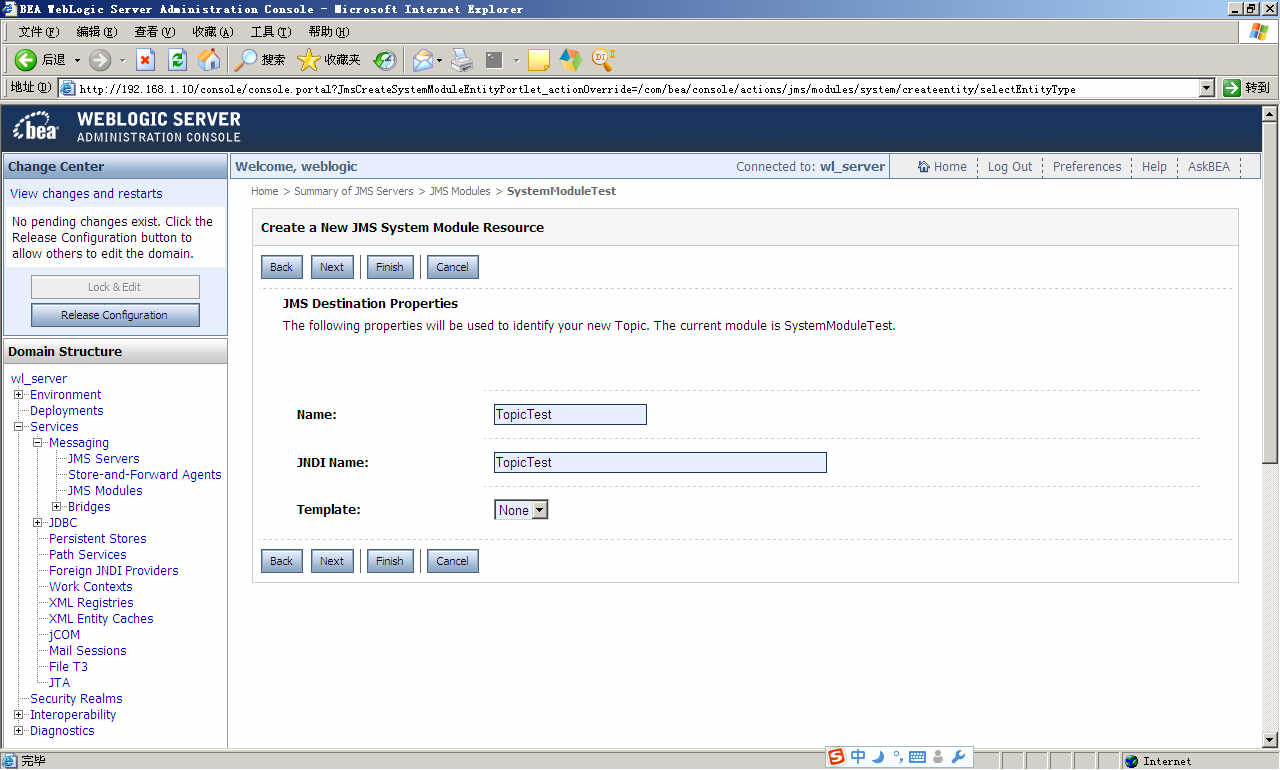Expand the Environment tree node
This screenshot has width=1280, height=770.
(x=18, y=394)
